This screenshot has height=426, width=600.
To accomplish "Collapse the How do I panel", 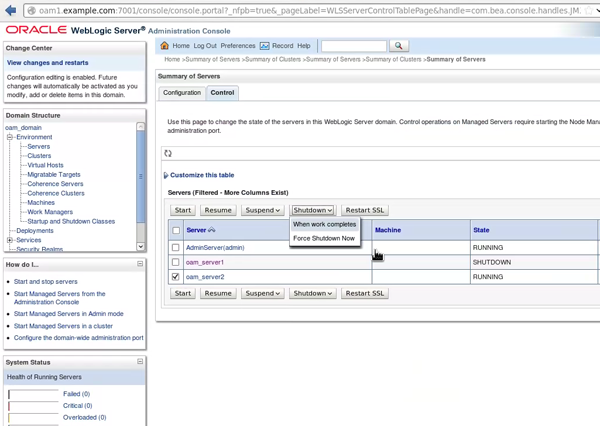I will coord(140,264).
